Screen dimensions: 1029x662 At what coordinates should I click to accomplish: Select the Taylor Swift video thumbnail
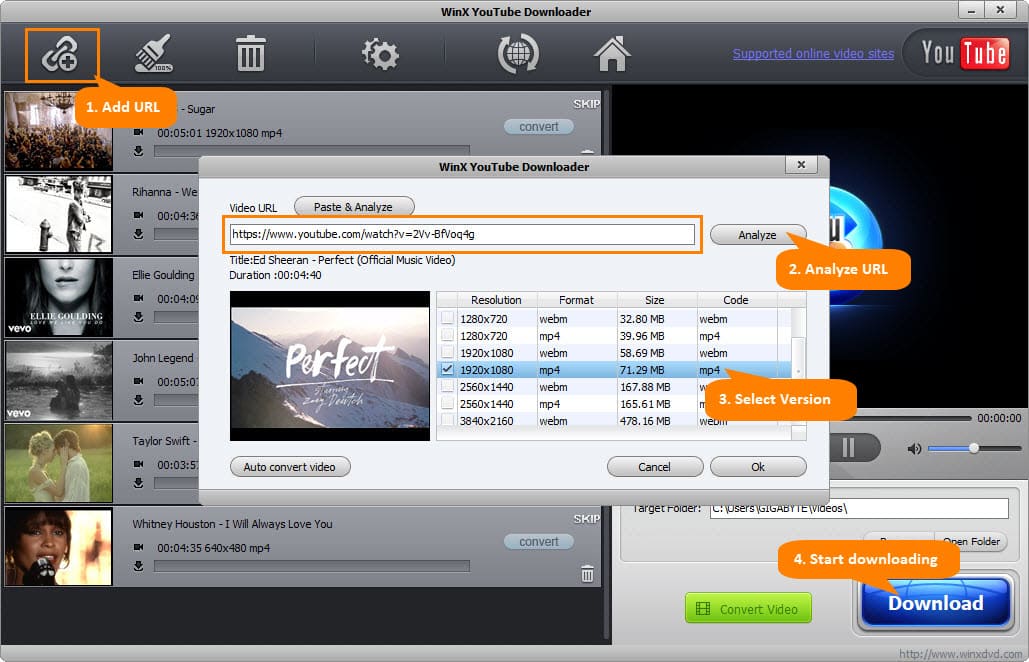pyautogui.click(x=58, y=463)
